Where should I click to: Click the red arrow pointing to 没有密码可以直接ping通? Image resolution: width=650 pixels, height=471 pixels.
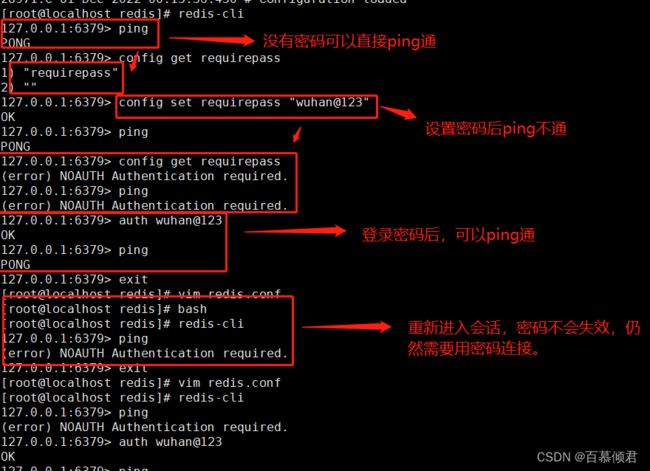(x=211, y=40)
